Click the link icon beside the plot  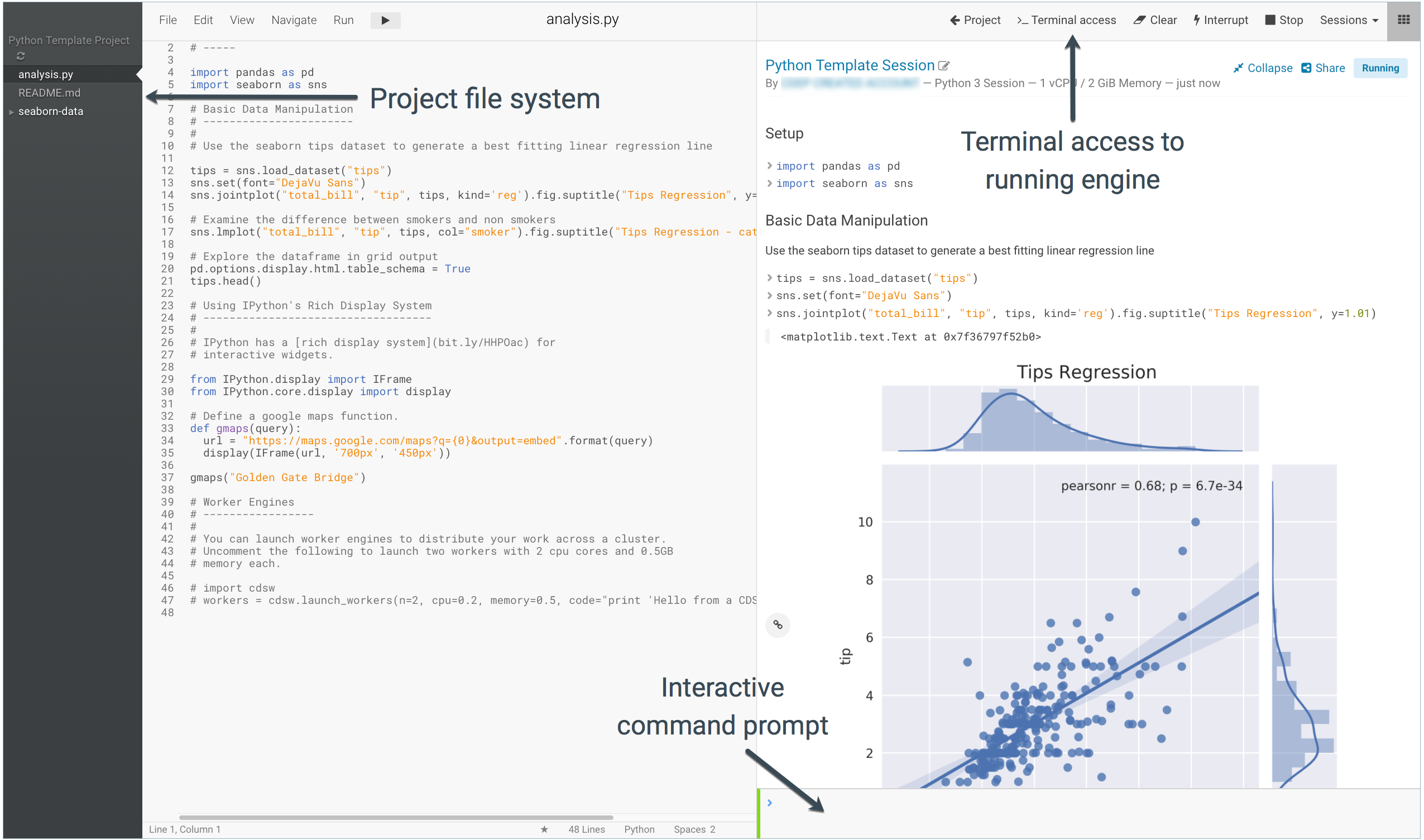778,625
